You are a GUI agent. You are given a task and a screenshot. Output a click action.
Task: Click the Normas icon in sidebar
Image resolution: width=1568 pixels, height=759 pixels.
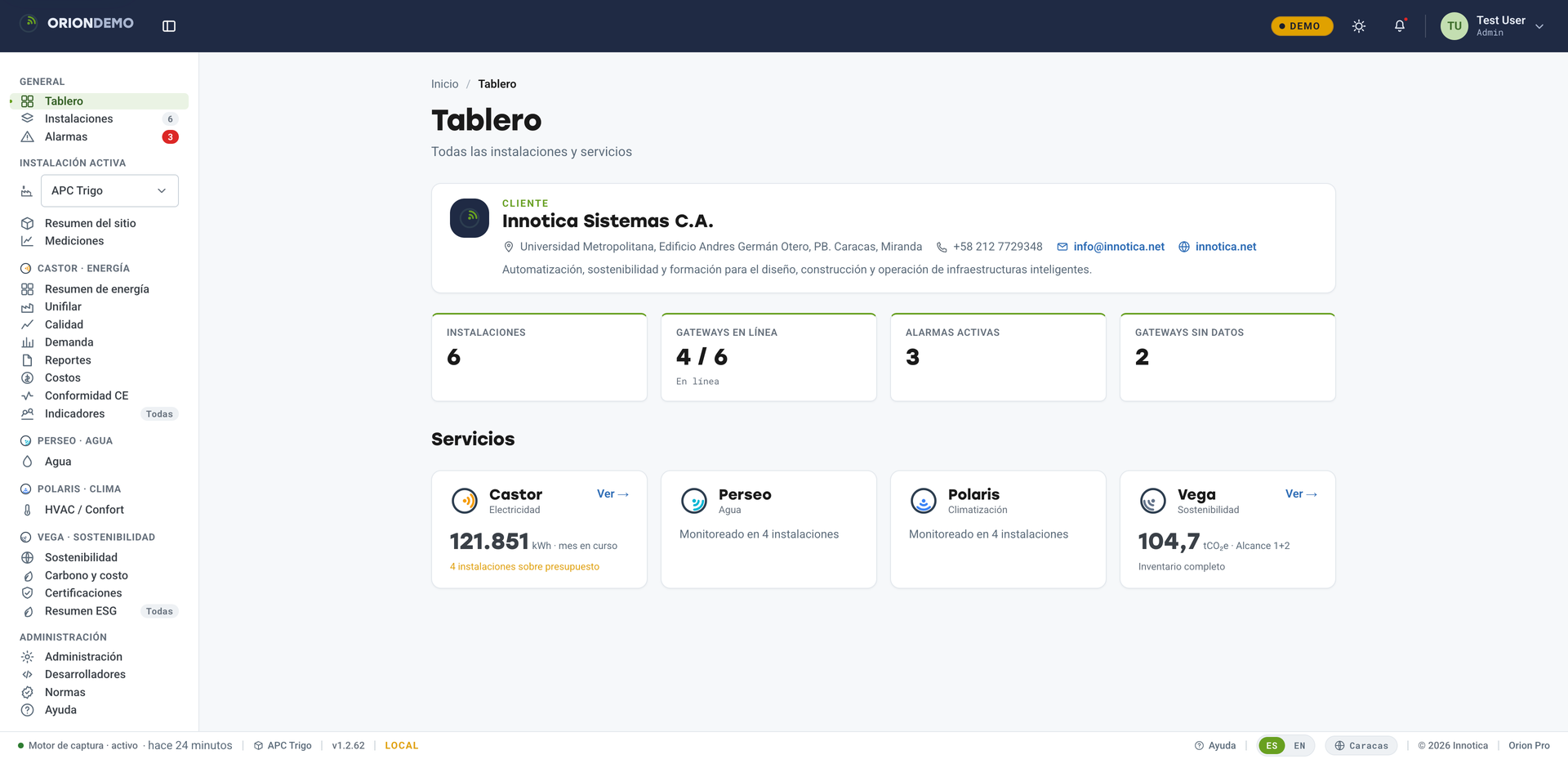[27, 693]
